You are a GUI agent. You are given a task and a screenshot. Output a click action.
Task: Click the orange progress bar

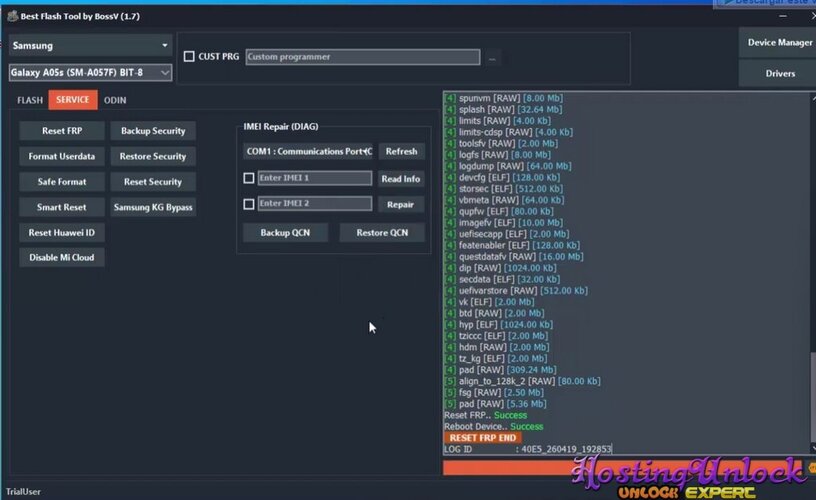coord(624,468)
